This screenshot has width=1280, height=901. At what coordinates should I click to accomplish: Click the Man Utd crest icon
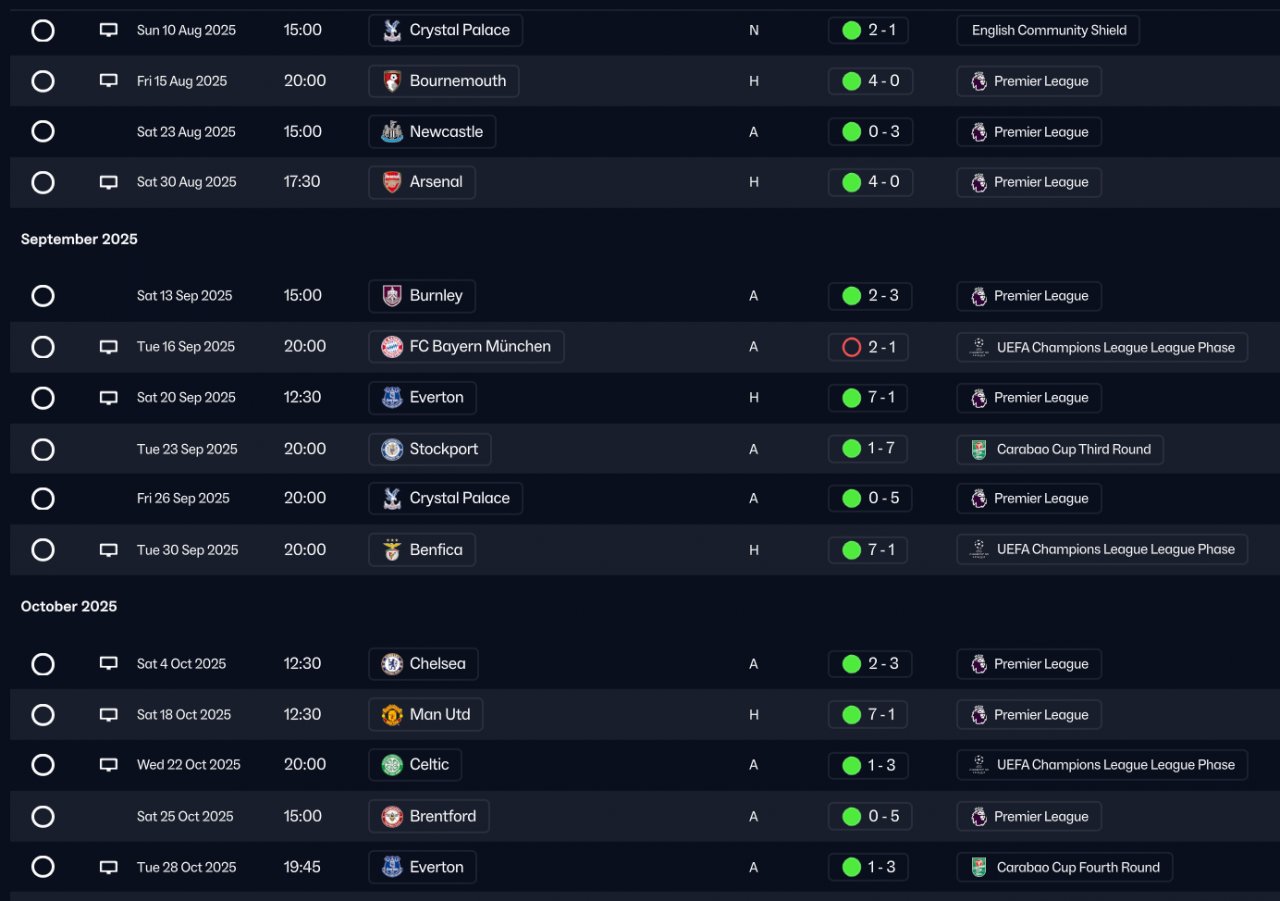pos(392,715)
